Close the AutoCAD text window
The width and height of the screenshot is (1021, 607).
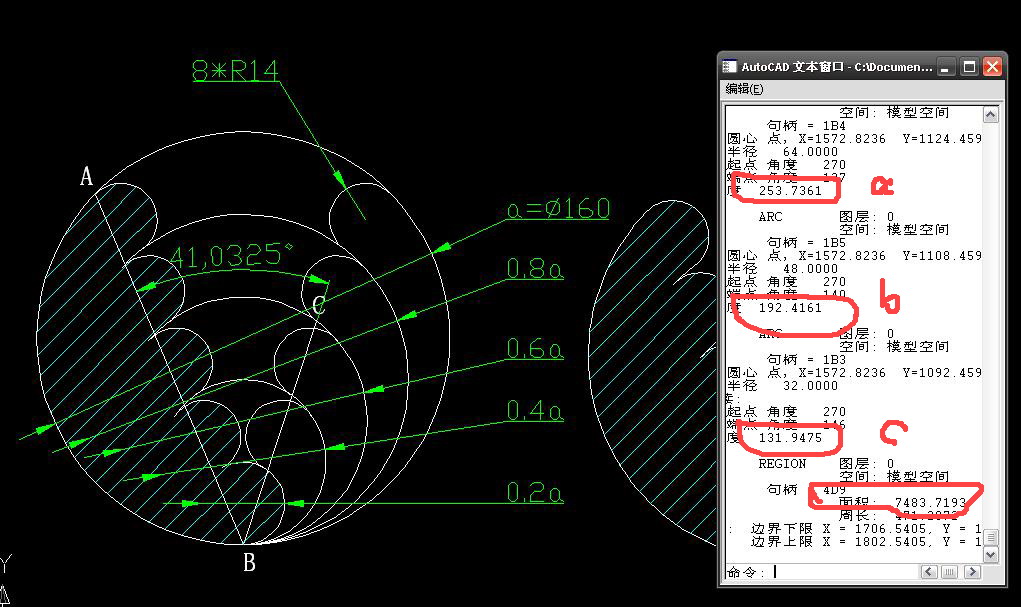(x=992, y=66)
